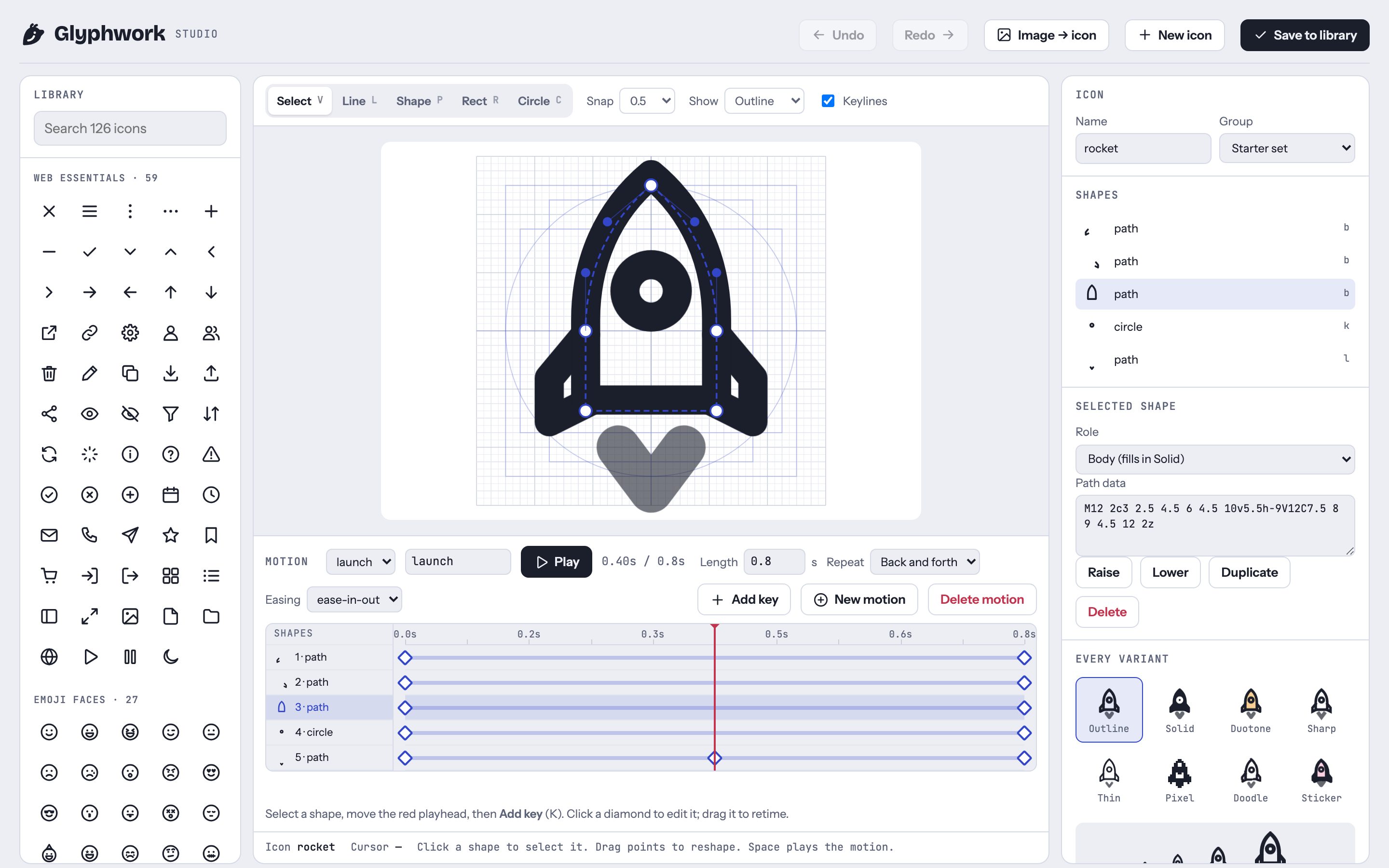Select the phone library icon
The height and width of the screenshot is (868, 1389).
click(x=90, y=535)
